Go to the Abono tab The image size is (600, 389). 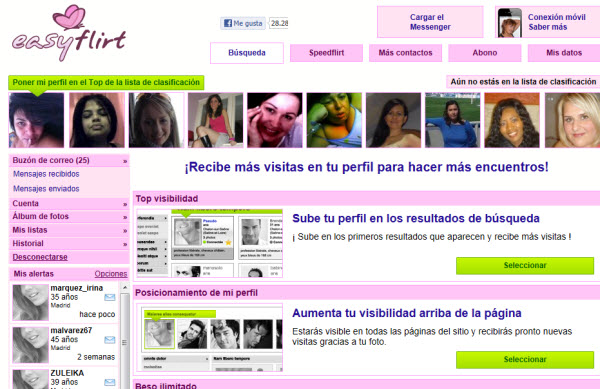click(485, 53)
